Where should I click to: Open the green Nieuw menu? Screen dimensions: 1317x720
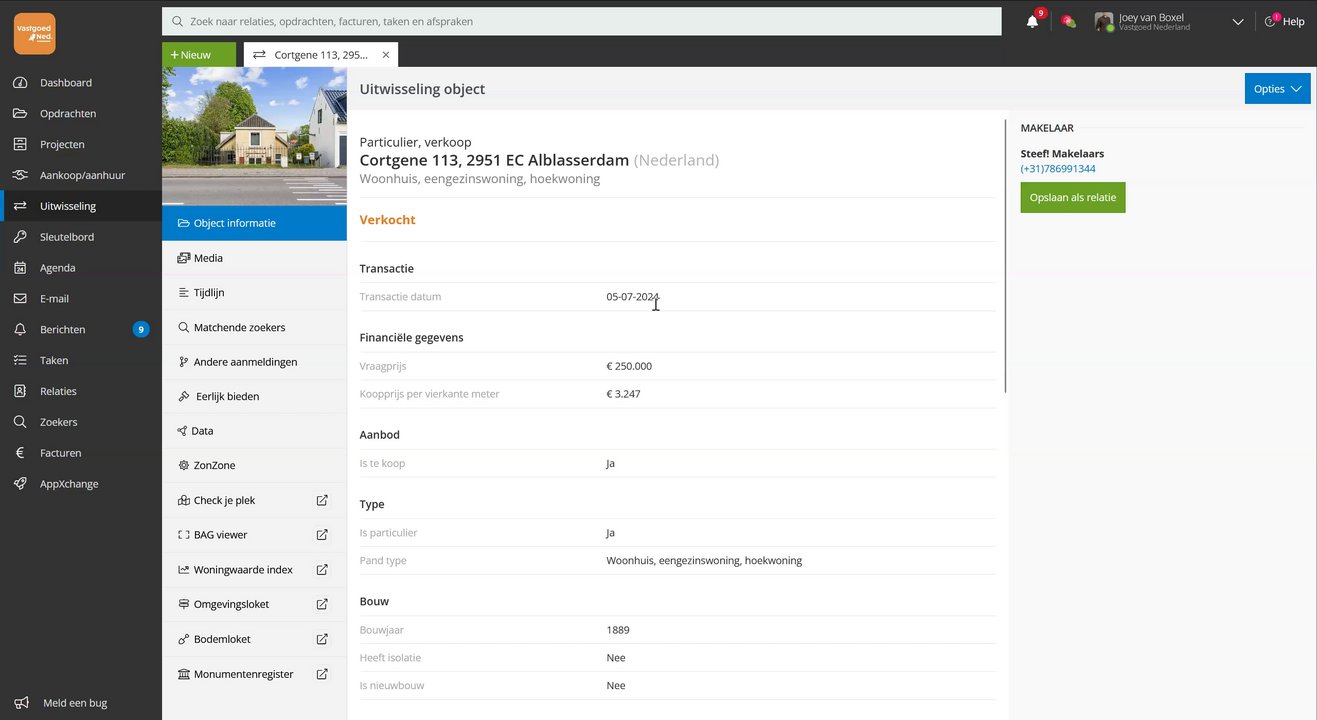[198, 55]
